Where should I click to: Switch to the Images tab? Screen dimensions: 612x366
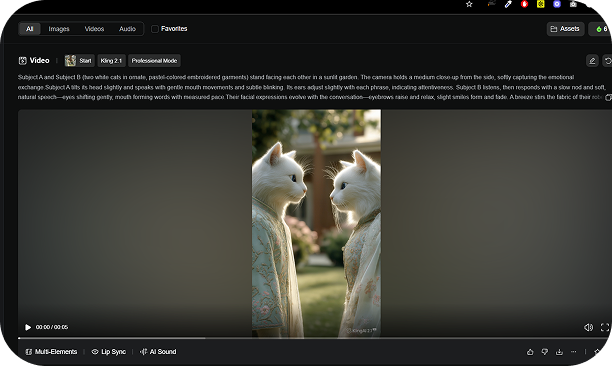(59, 29)
